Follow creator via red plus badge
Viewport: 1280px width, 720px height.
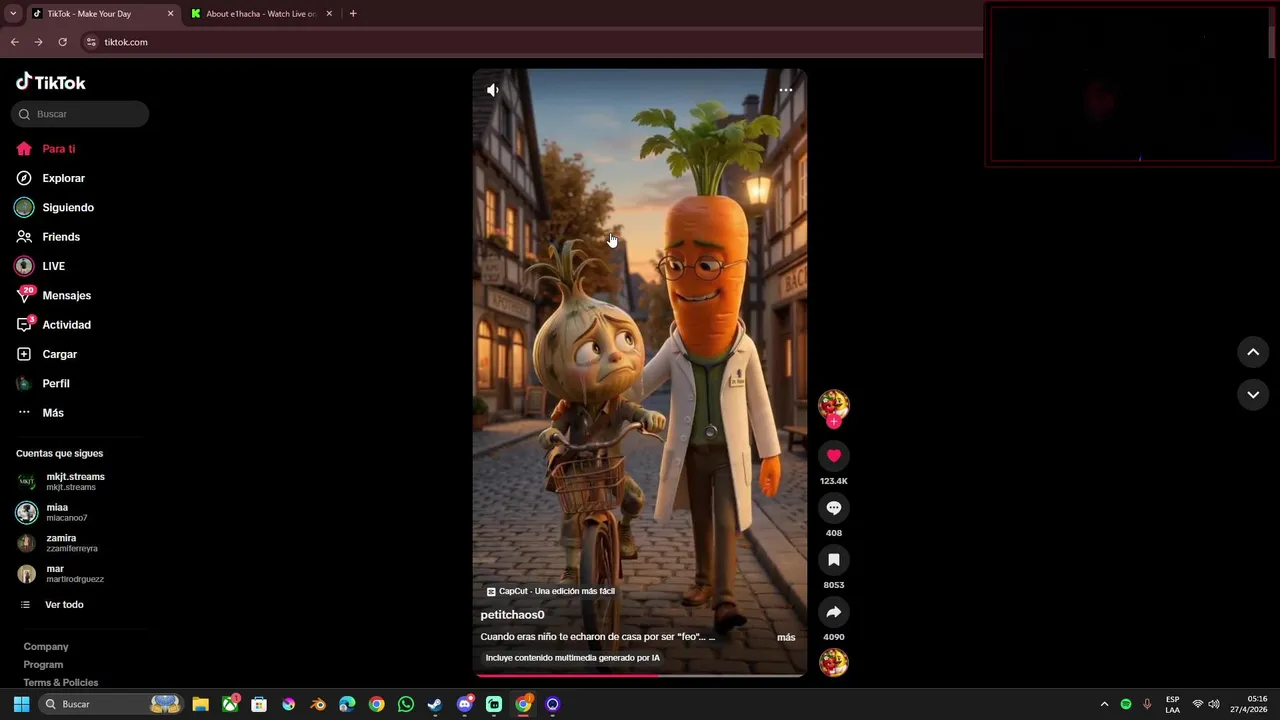coord(834,422)
